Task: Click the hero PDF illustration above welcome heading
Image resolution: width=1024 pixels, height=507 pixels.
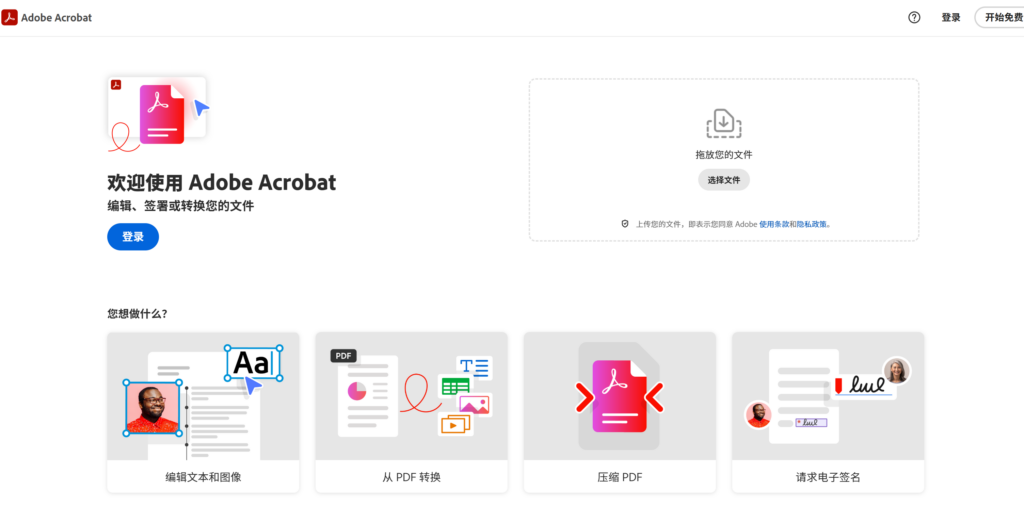Action: [x=158, y=113]
